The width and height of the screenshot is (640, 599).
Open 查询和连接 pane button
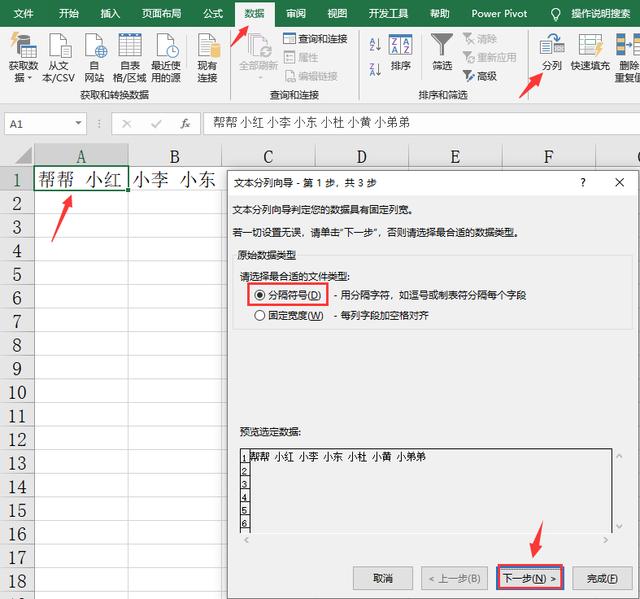point(315,39)
